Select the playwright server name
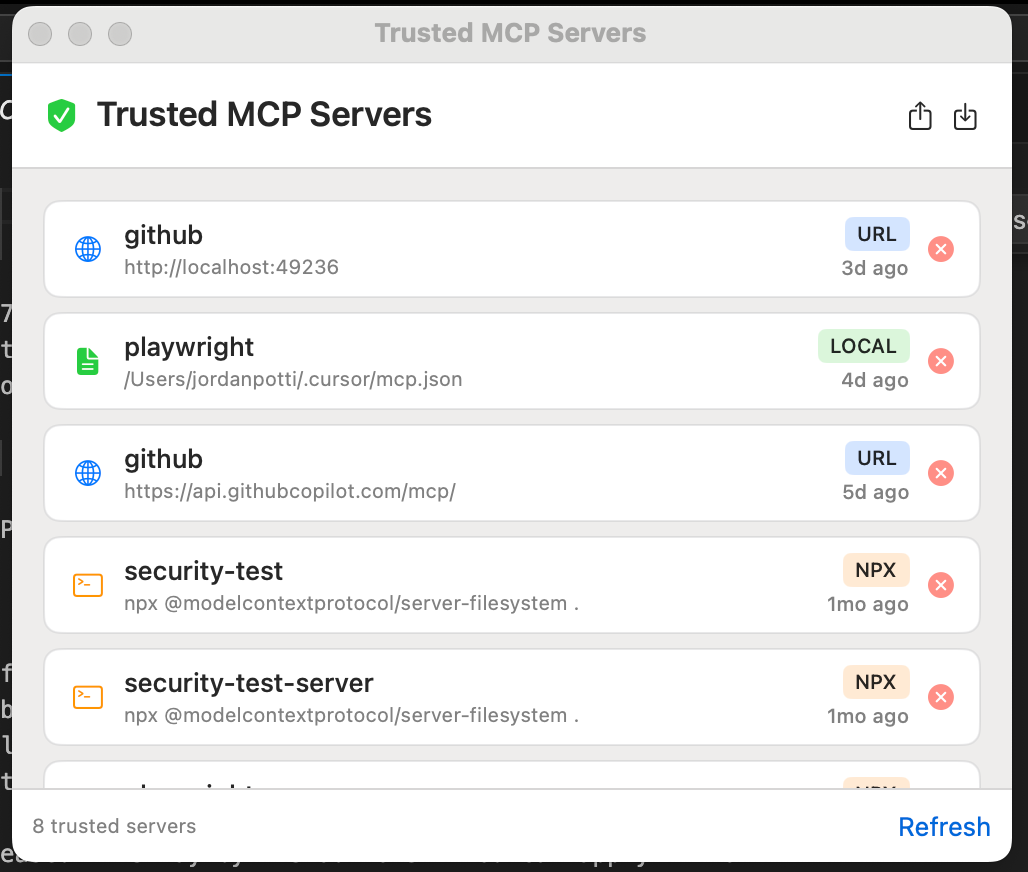The height and width of the screenshot is (872, 1028). pos(189,347)
